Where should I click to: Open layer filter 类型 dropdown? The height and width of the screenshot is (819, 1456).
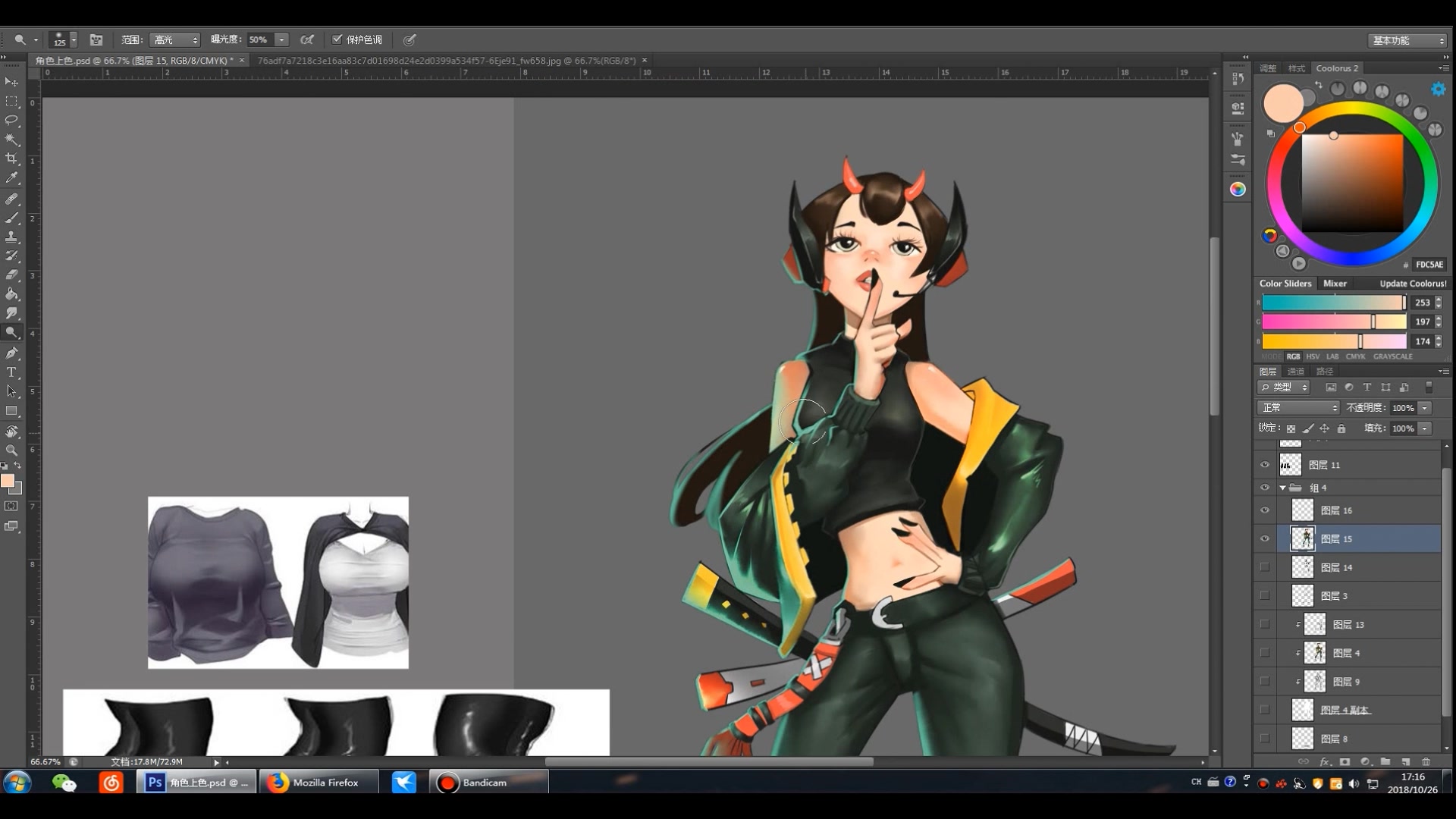1284,388
